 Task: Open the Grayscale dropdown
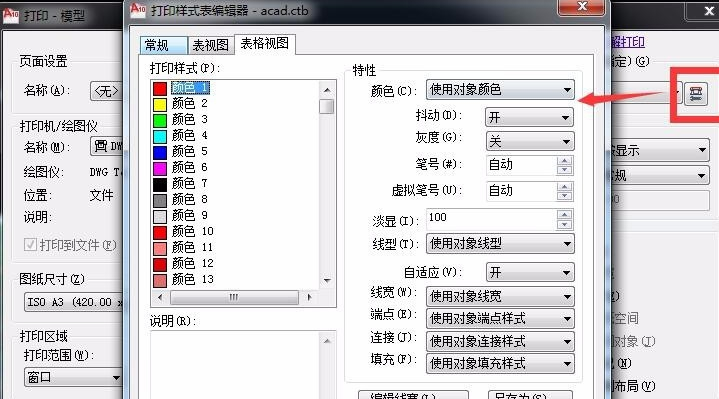point(529,141)
